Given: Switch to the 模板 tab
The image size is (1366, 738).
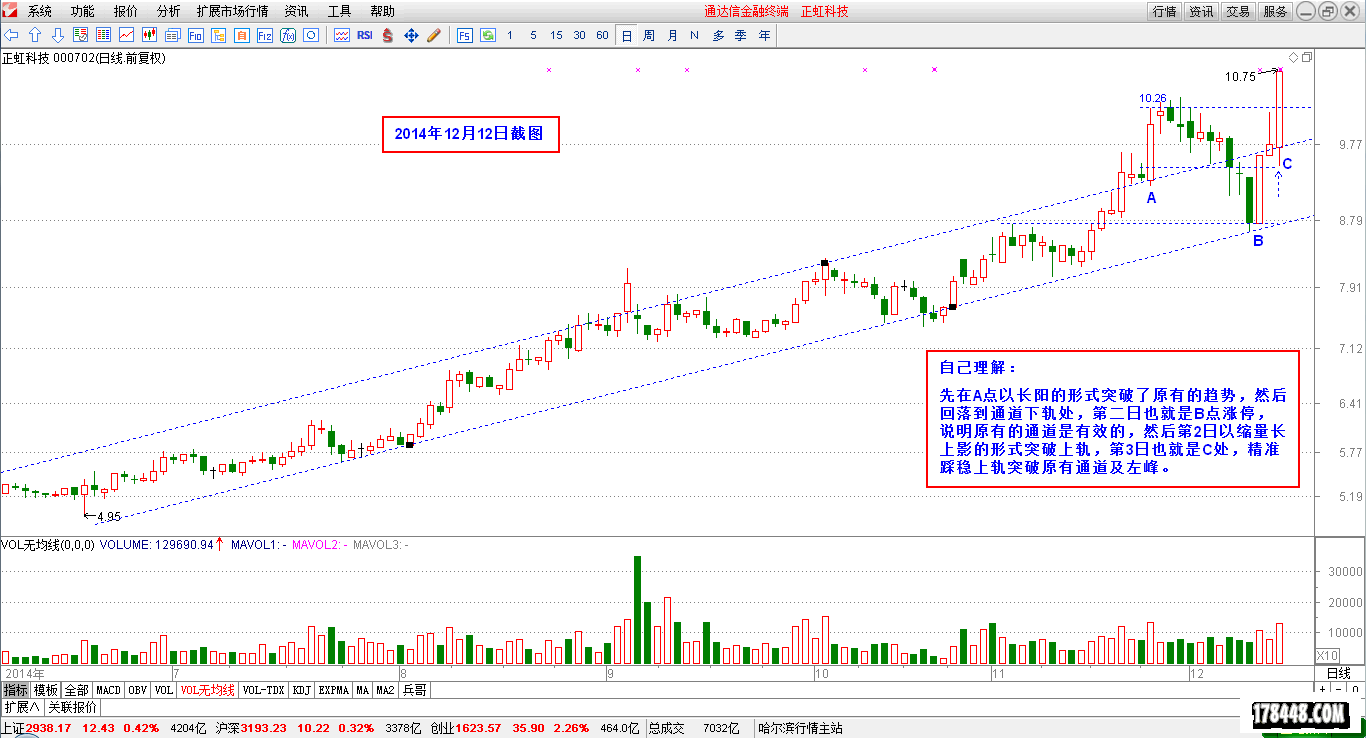Looking at the screenshot, I should [46, 690].
